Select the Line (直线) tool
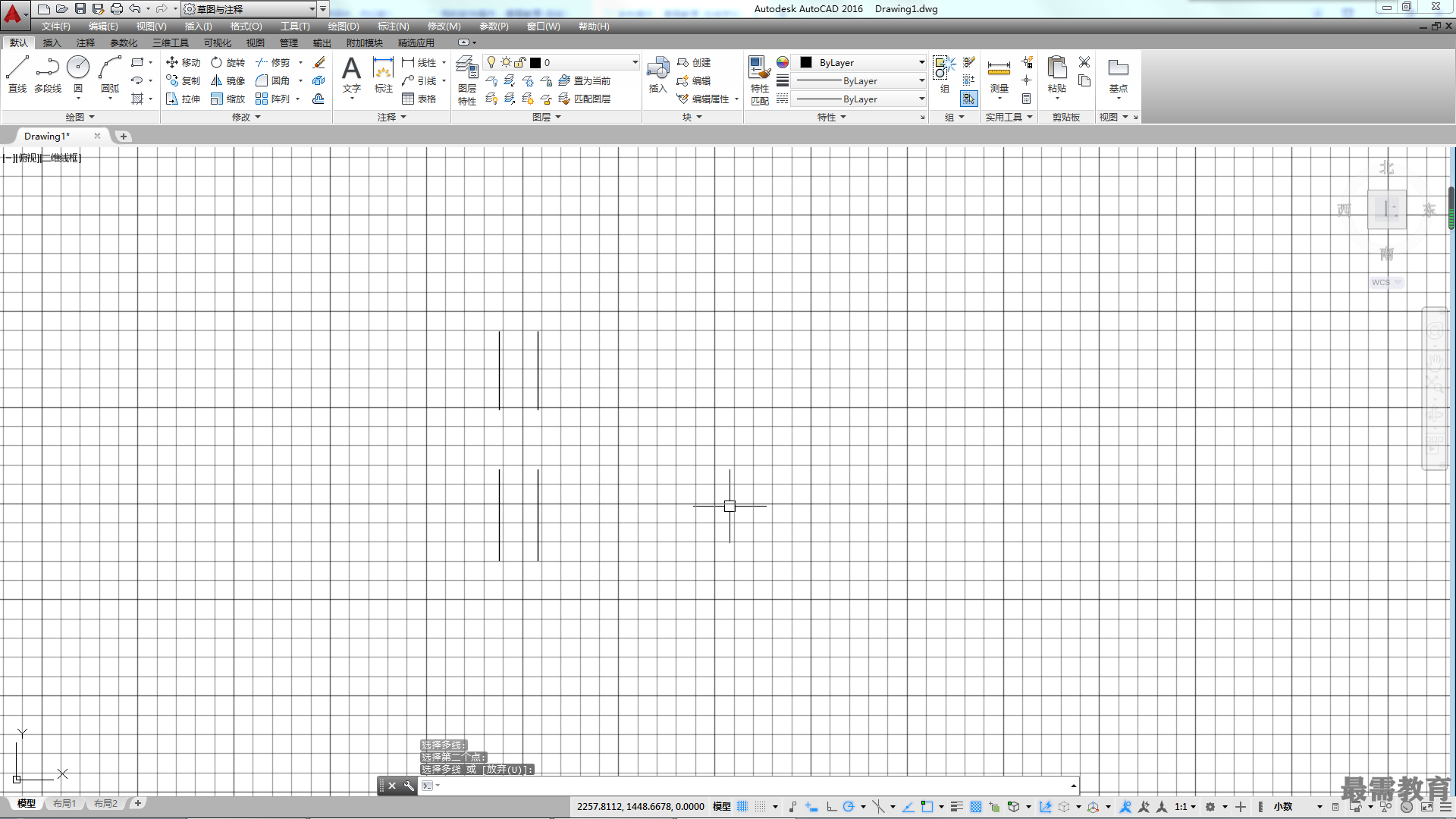 17,74
